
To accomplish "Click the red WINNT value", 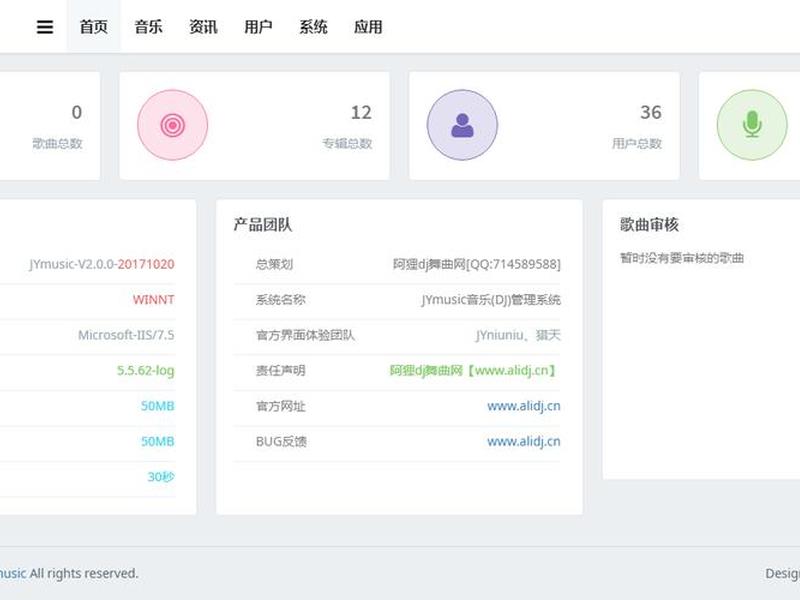I will [x=154, y=299].
